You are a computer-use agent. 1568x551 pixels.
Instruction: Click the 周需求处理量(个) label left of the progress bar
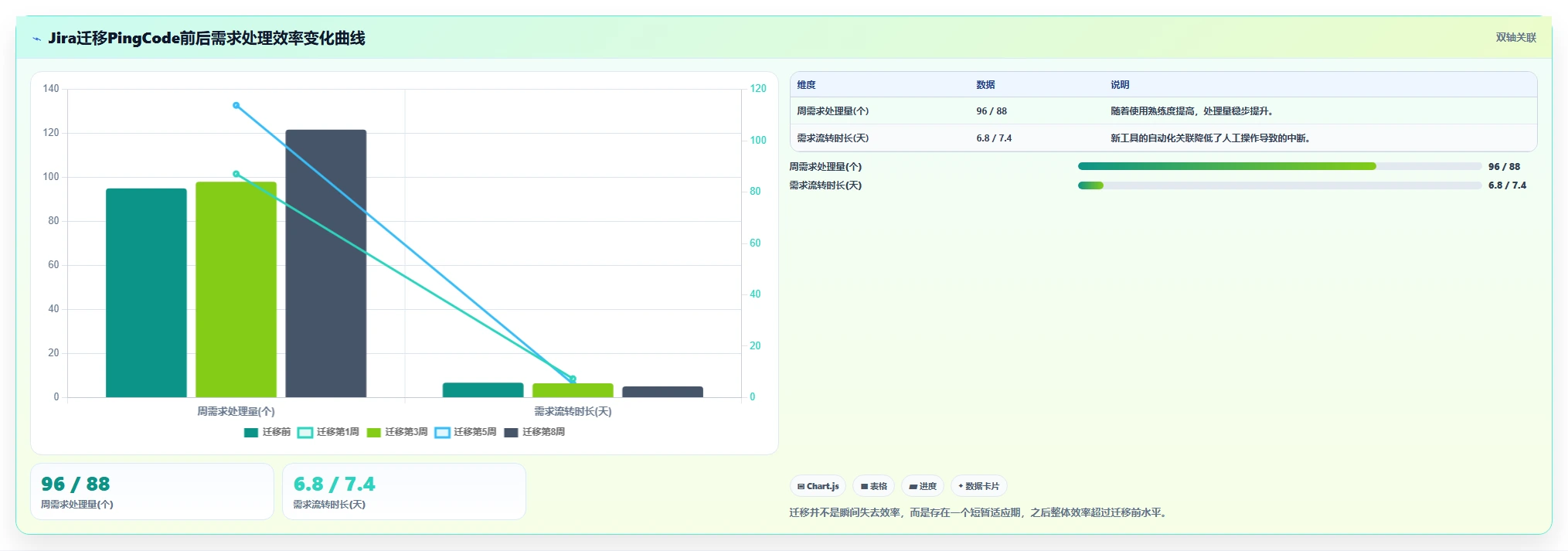825,167
